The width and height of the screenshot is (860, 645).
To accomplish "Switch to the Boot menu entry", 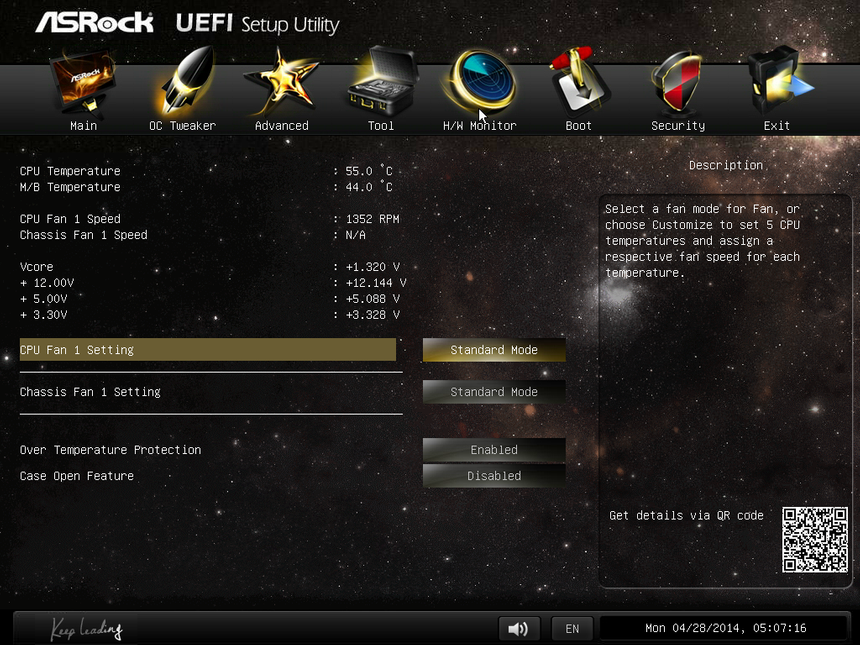I will pos(578,125).
